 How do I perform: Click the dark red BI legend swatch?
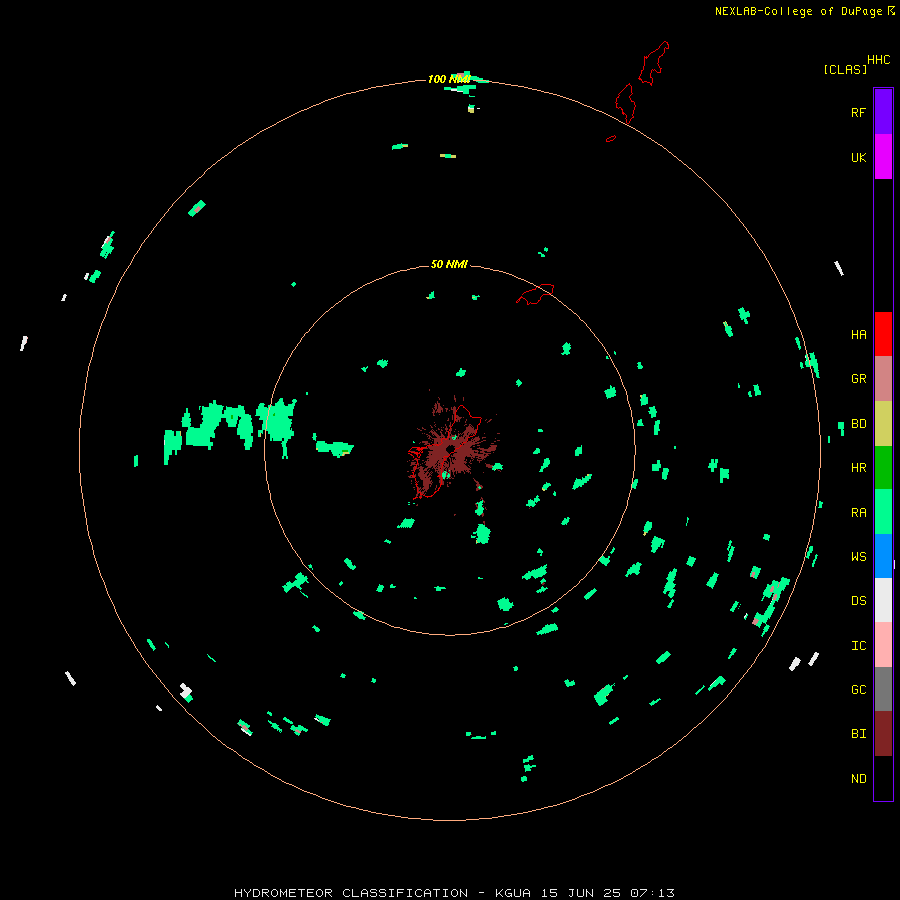[883, 734]
